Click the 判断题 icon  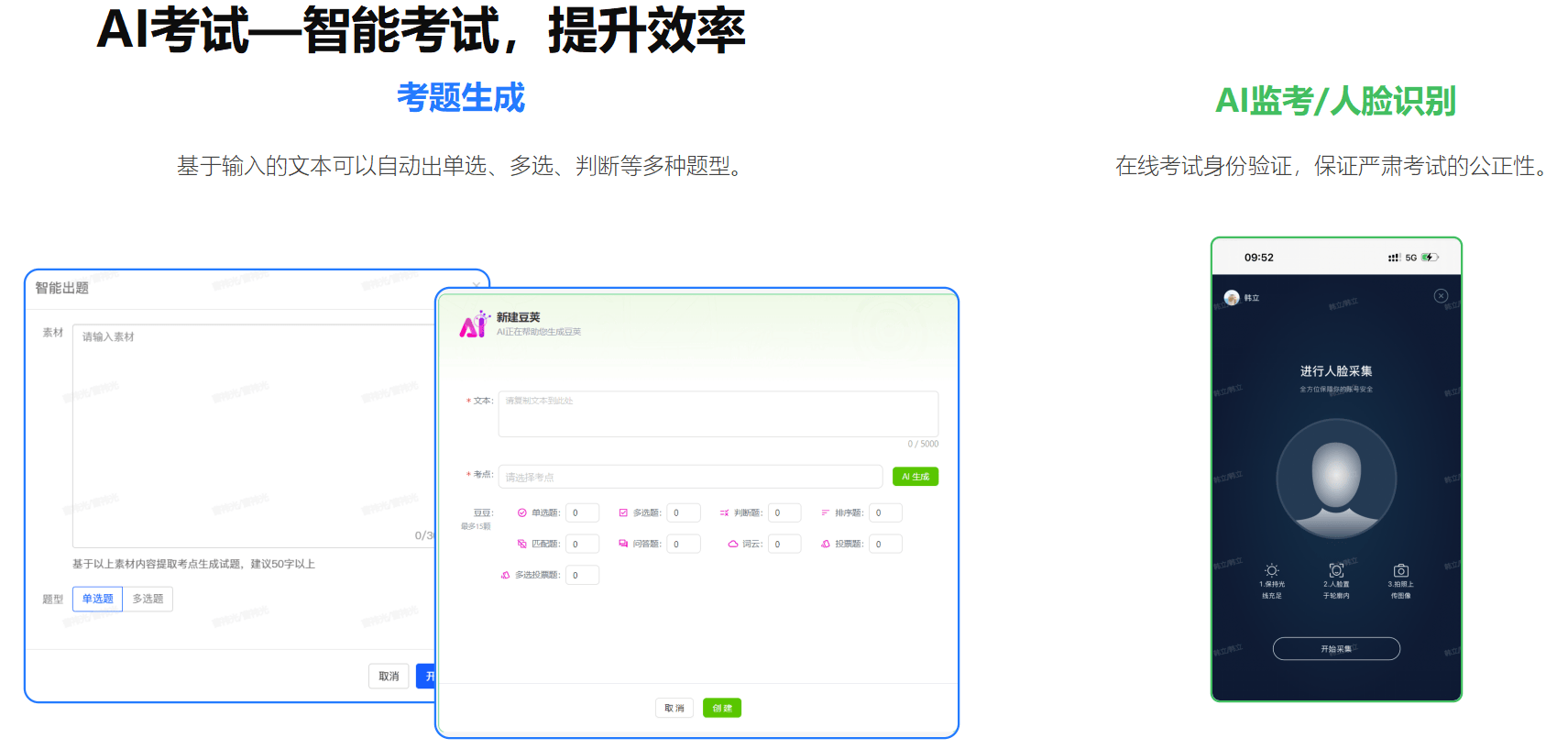(x=724, y=513)
